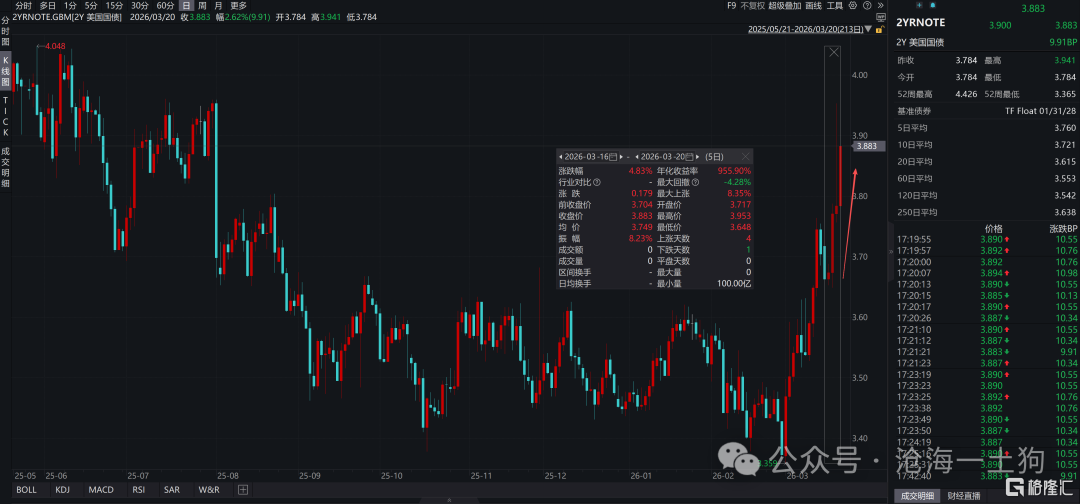Screen dimensions: 1080x504
Task: Close the interval statistics popup
Action: pos(746,157)
